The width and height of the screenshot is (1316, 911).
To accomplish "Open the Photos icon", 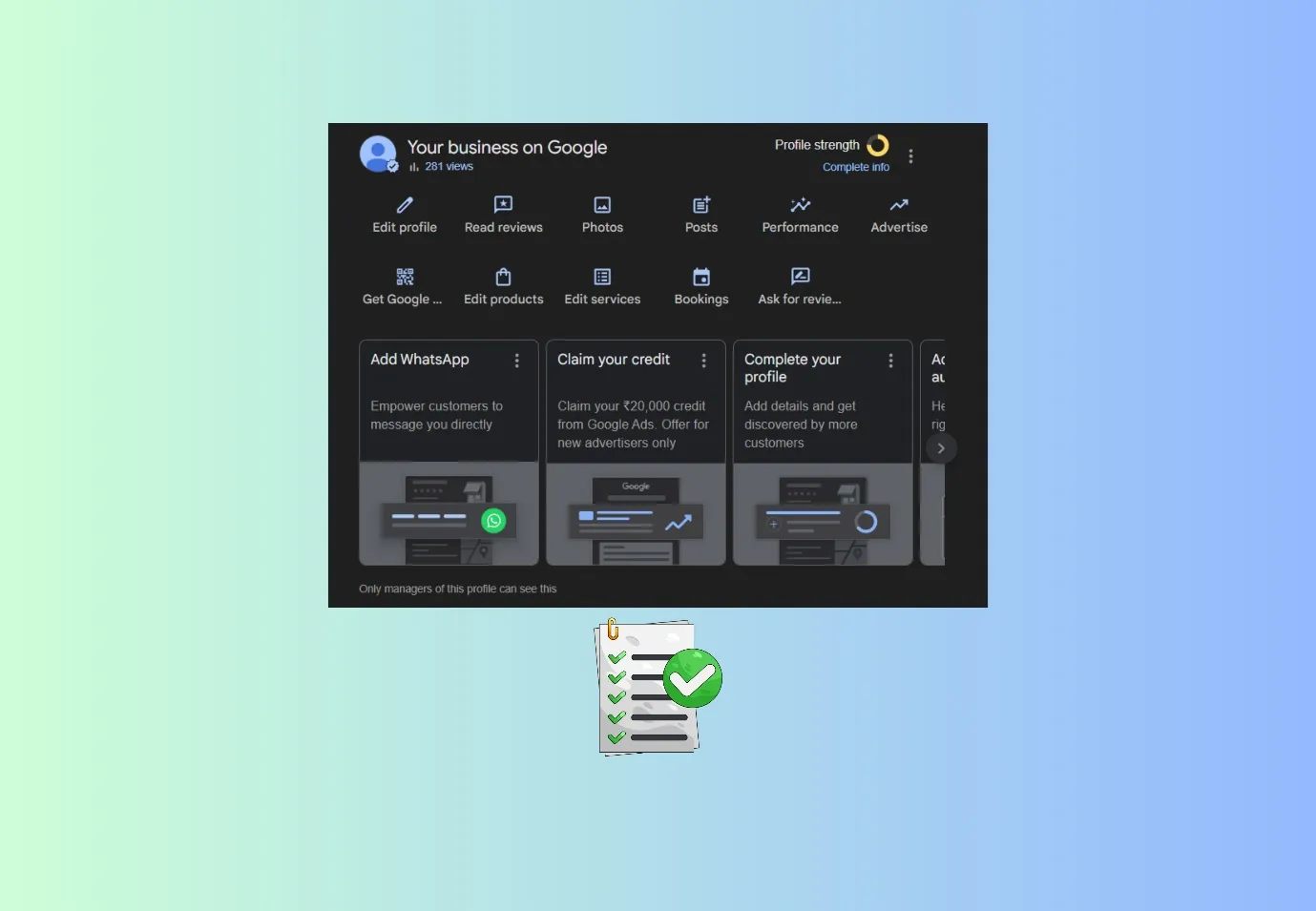I will coord(602,204).
